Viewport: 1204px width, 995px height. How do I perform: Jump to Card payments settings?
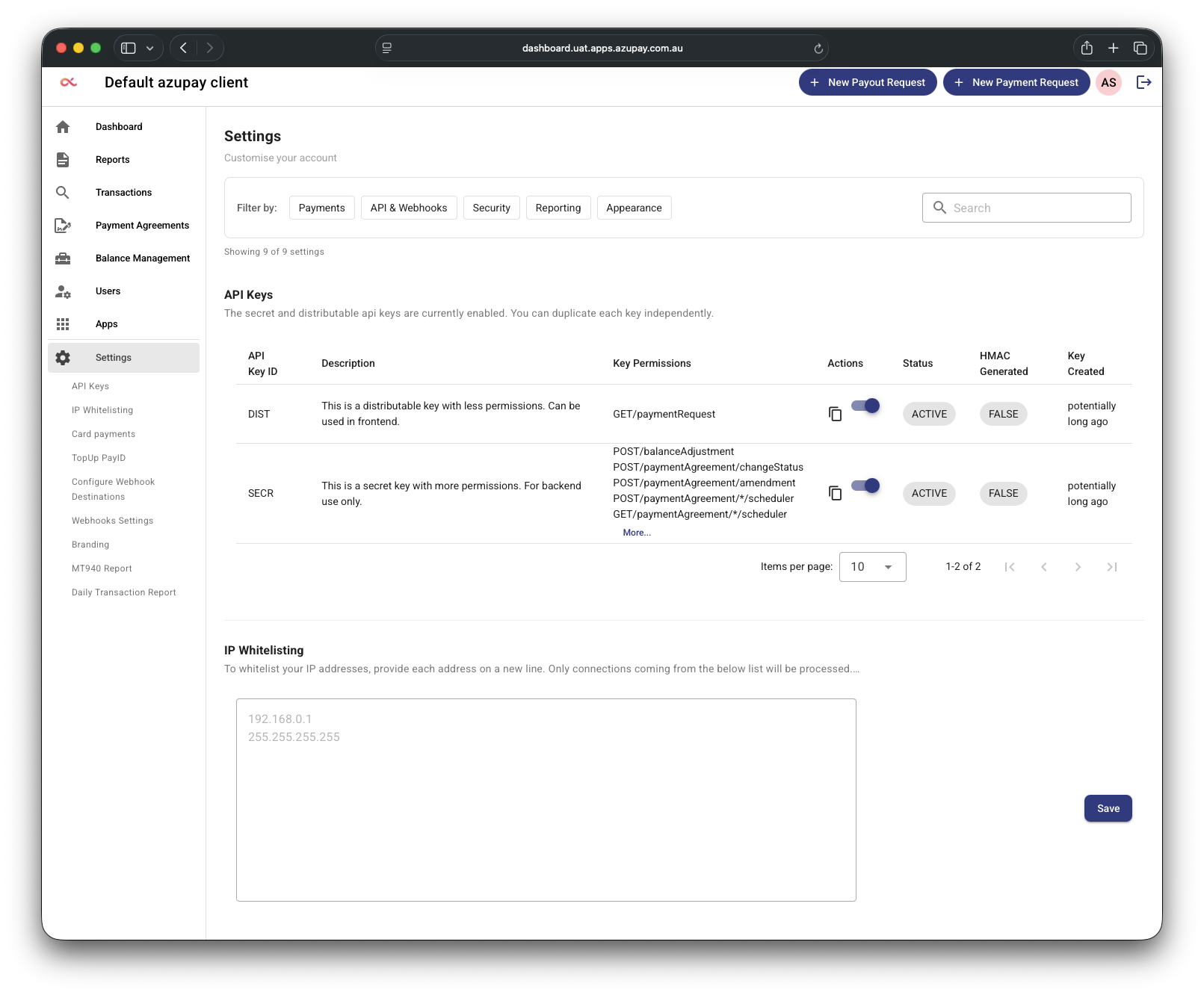[x=103, y=434]
